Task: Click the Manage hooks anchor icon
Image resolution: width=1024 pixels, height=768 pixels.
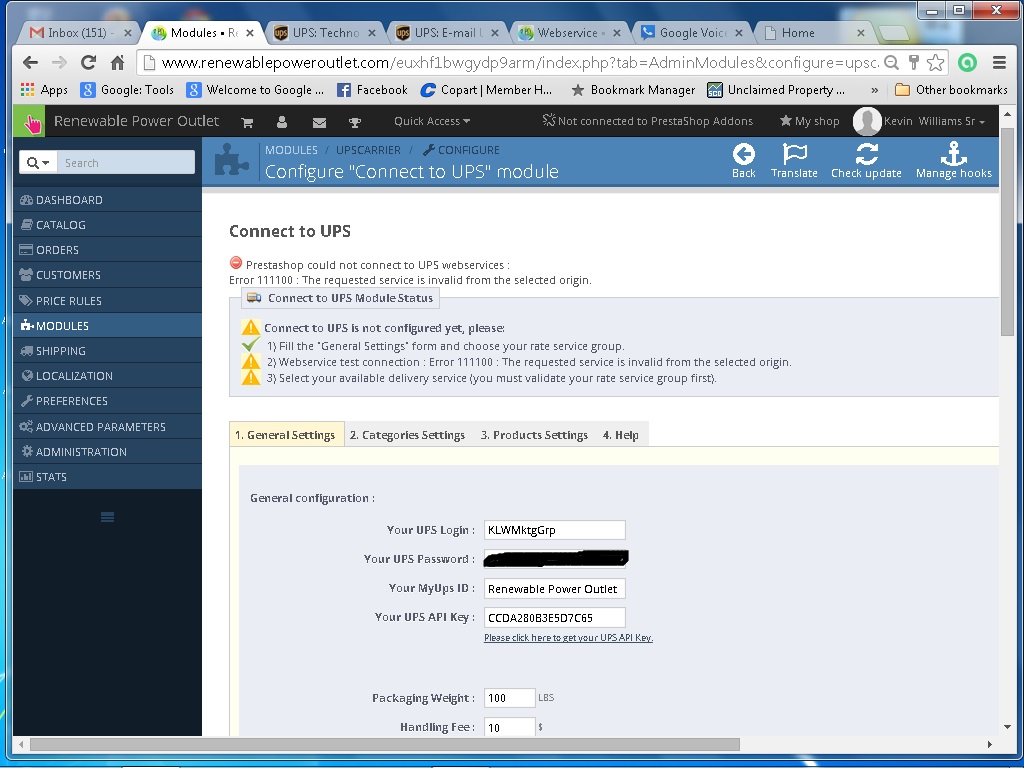Action: pos(953,154)
